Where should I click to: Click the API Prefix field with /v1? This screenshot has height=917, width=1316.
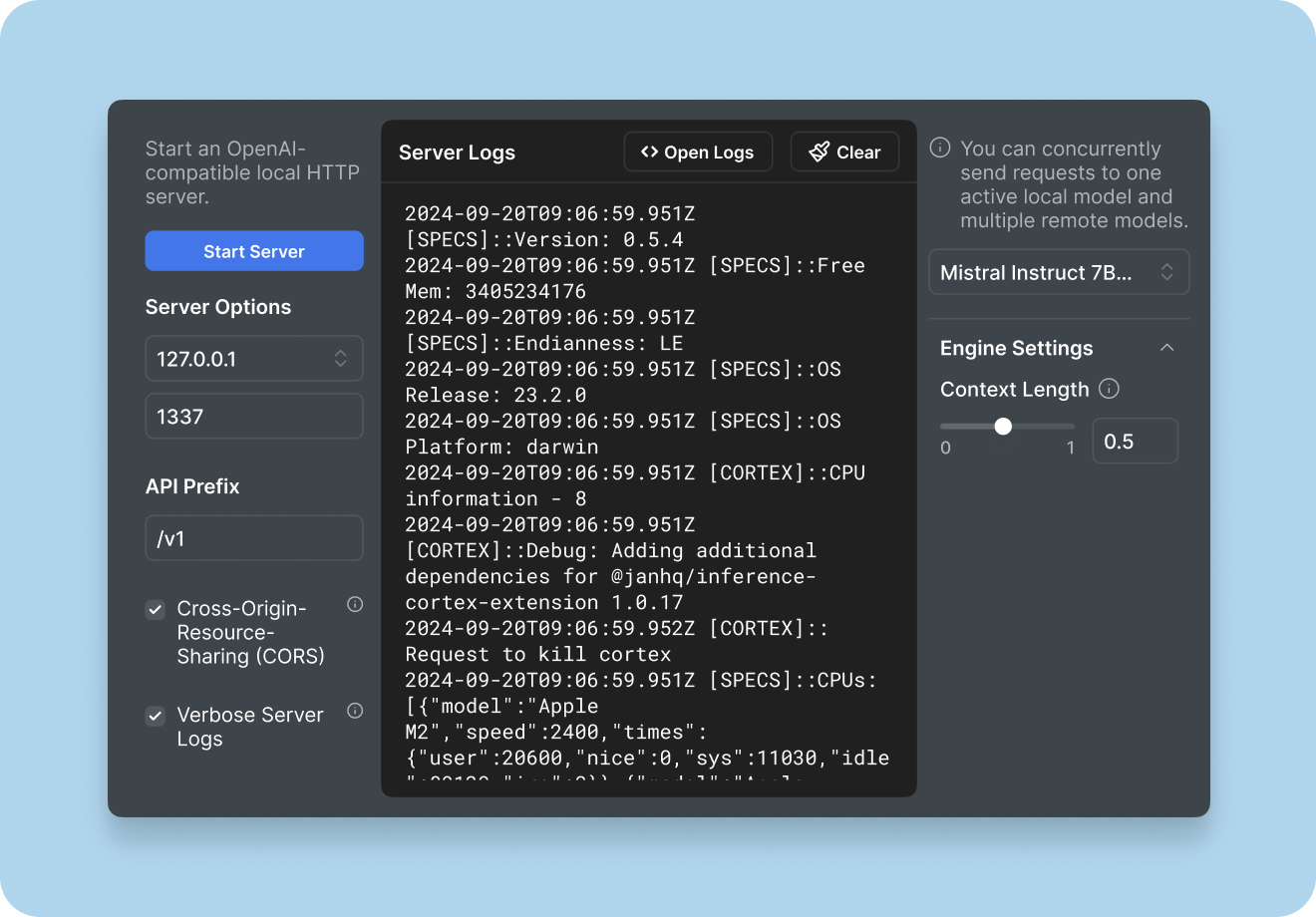pyautogui.click(x=254, y=538)
